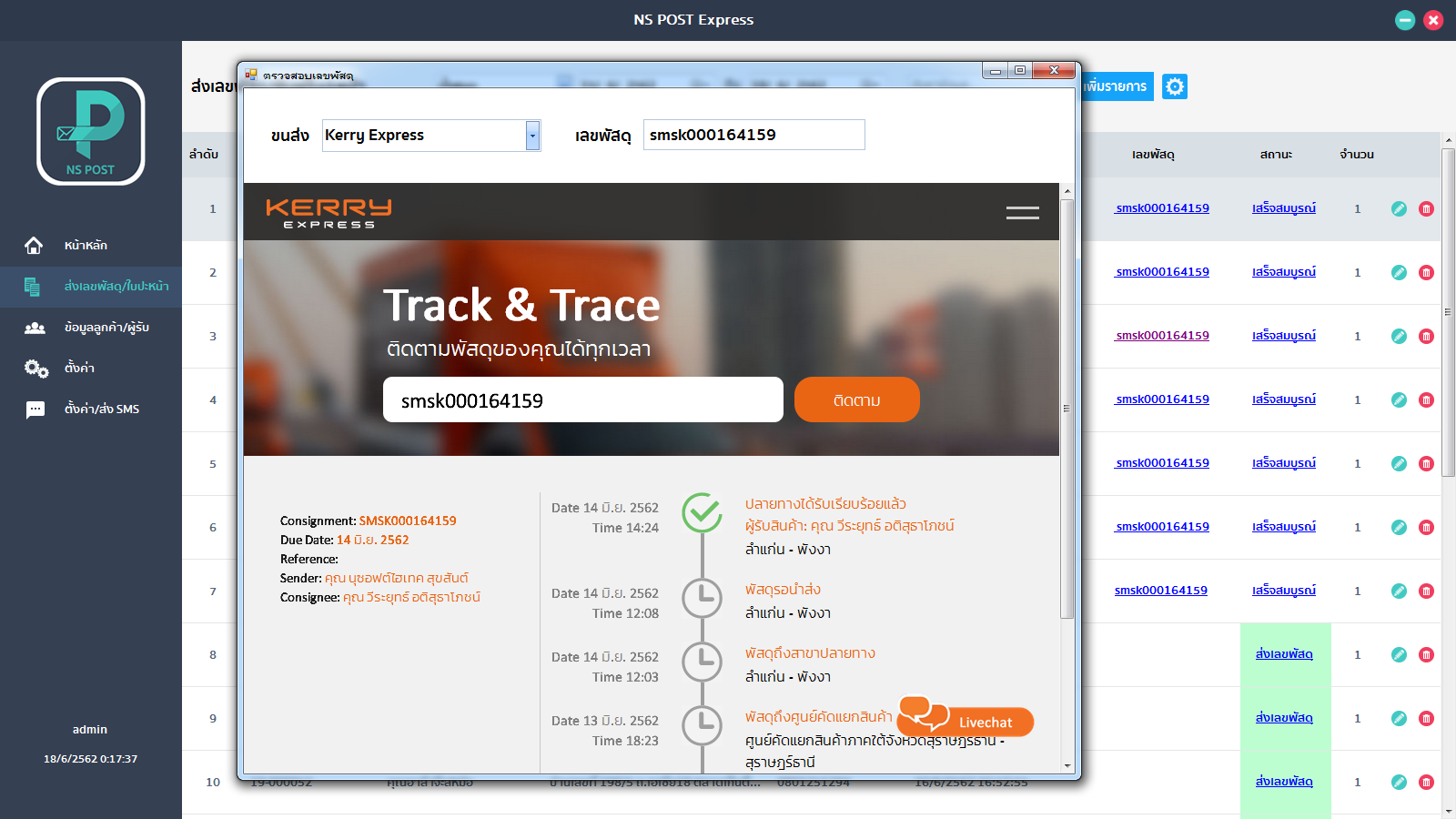Click the edit icon in row 5
Viewport: 1456px width, 819px height.
[1399, 464]
